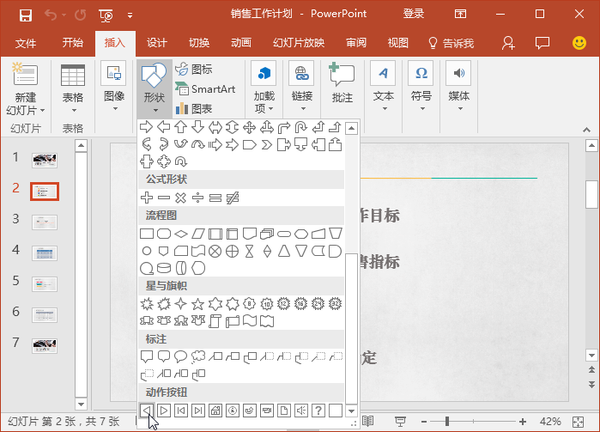Select the Home action button shape

click(215, 411)
